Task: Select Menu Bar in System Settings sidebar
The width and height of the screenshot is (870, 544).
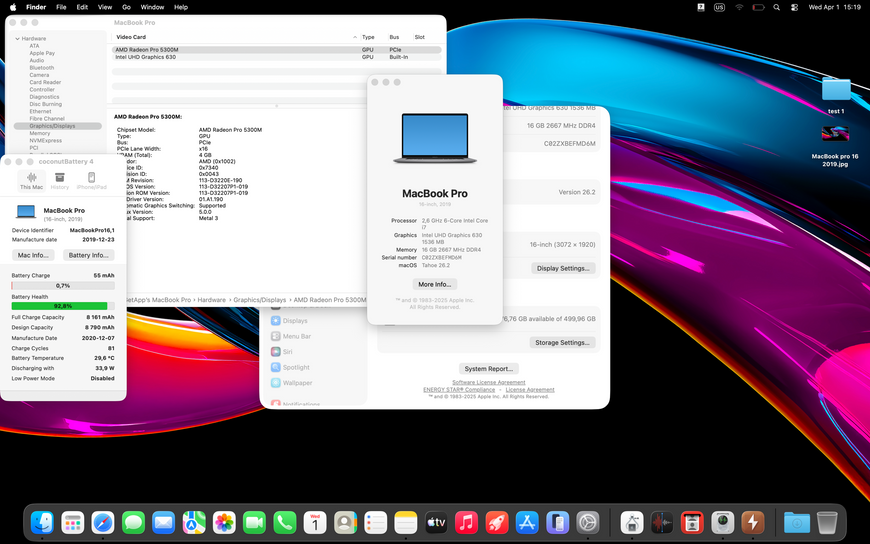Action: [291, 336]
